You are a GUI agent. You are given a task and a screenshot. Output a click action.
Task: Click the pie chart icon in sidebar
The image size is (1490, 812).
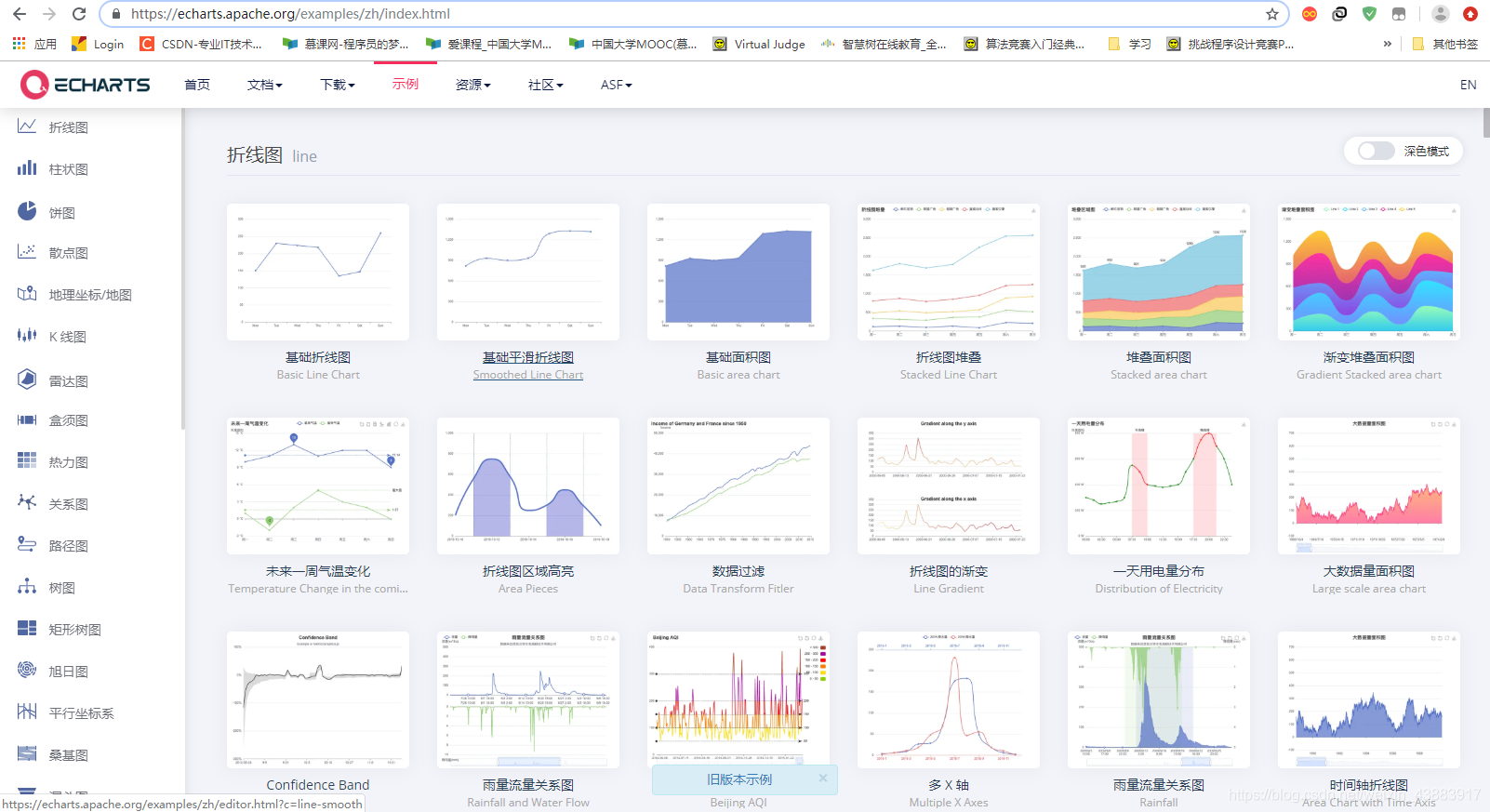coord(27,211)
